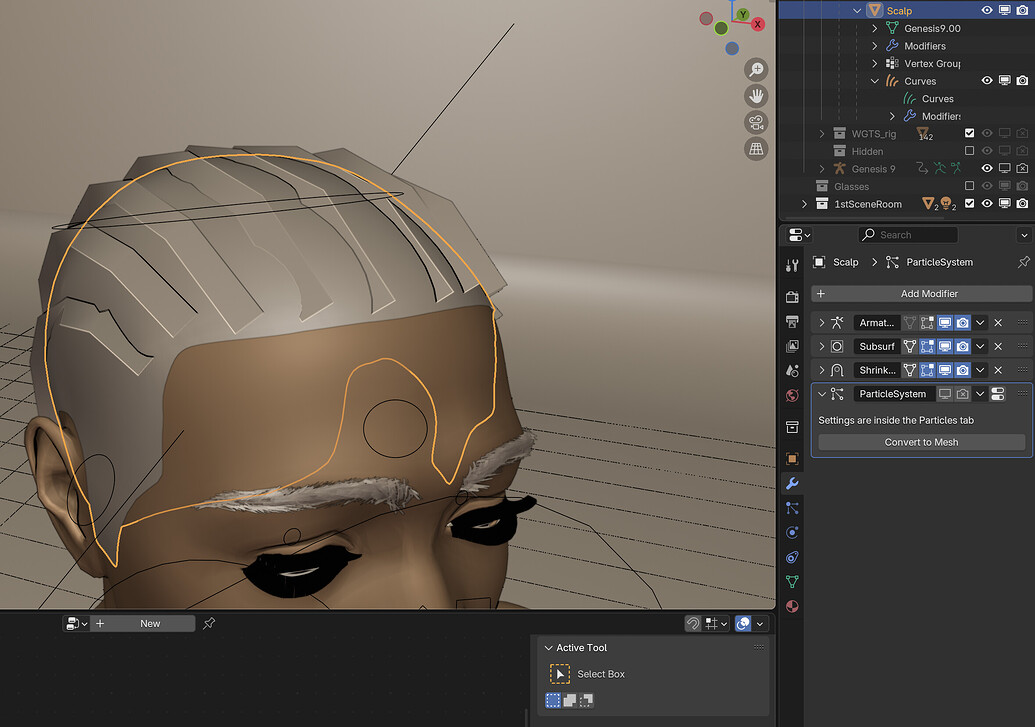Hide Scalp in viewport via eye

987,10
